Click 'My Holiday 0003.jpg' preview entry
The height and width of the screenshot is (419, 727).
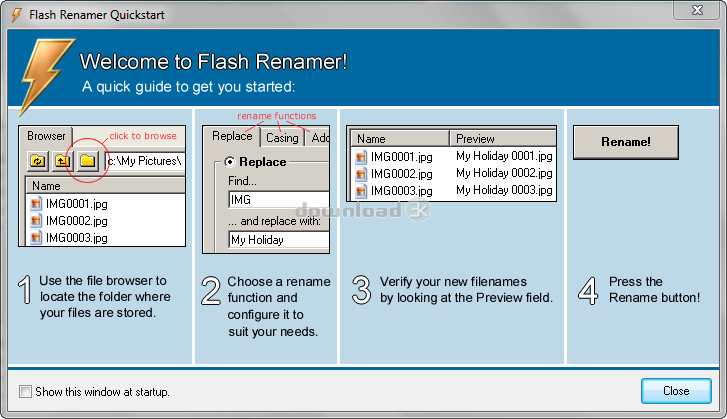tap(504, 190)
